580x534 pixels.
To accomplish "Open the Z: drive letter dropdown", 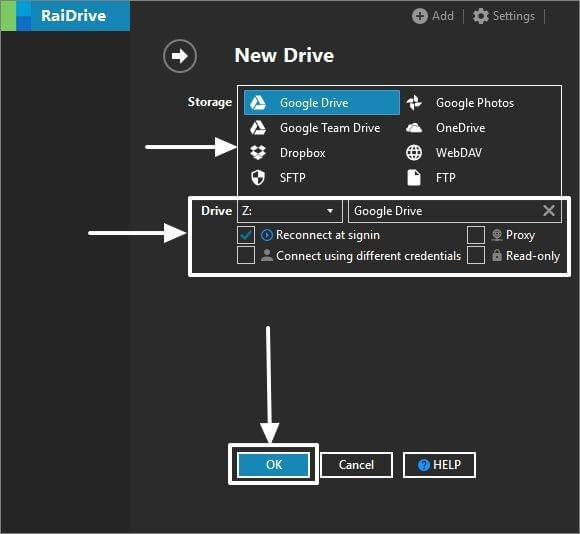I will tap(290, 211).
